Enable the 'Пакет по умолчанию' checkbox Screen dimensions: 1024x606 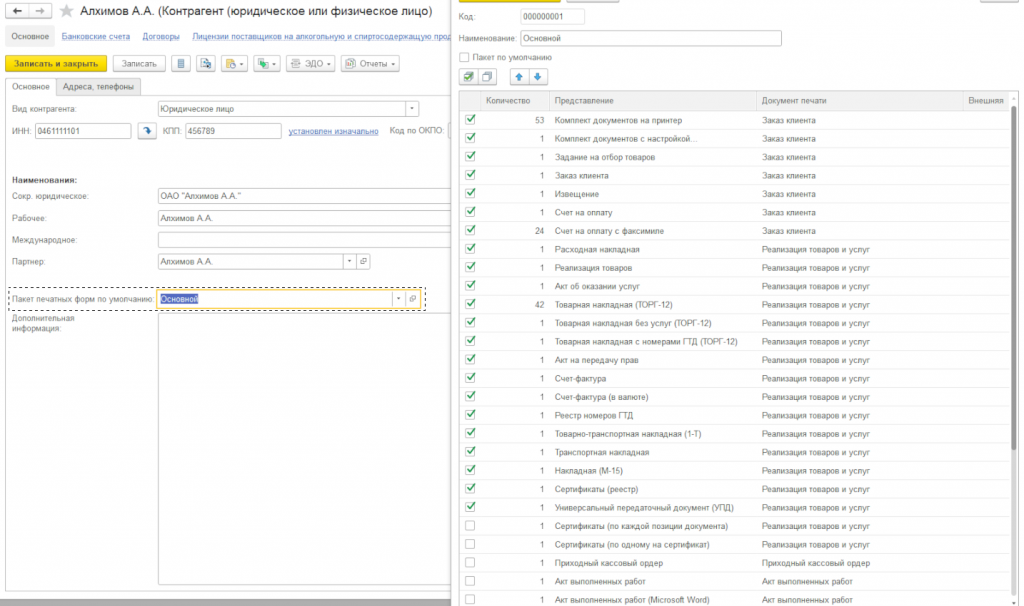tap(464, 58)
